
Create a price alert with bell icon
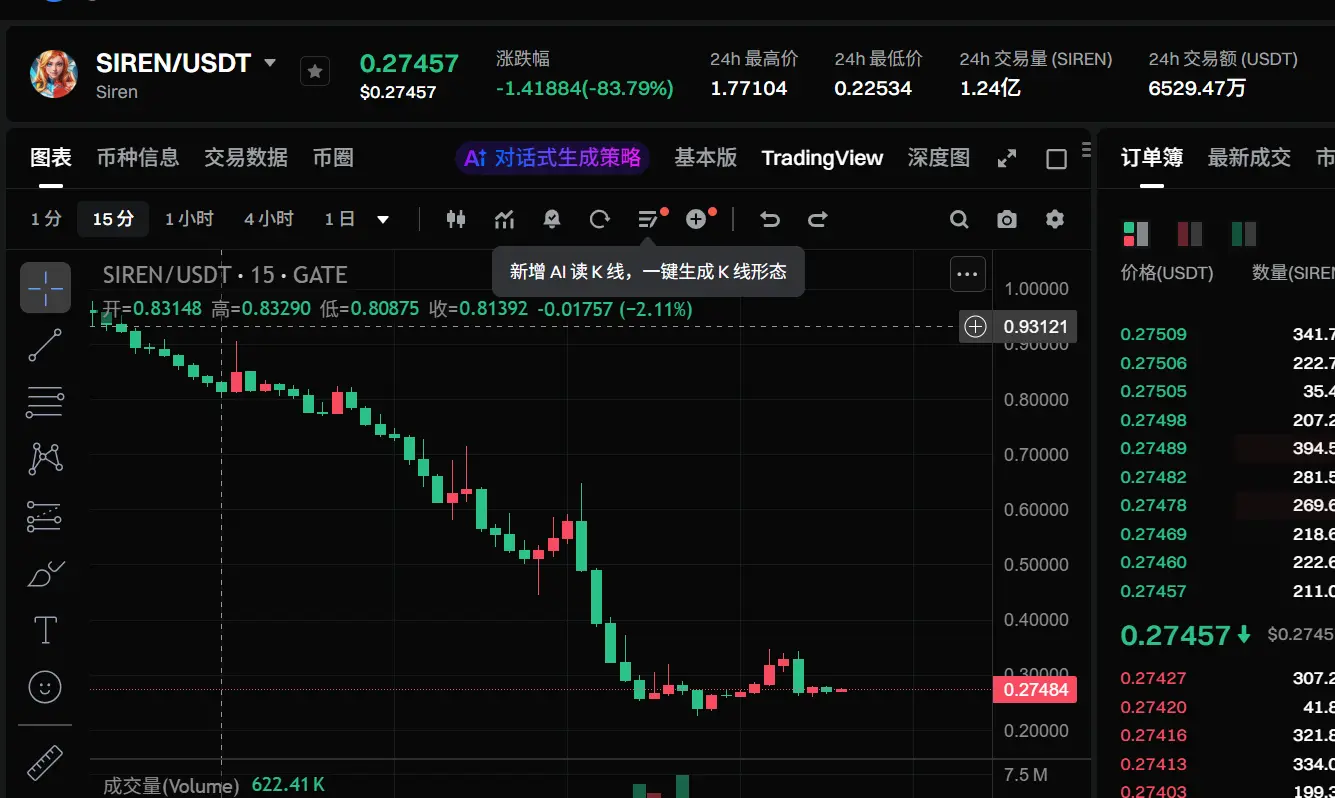coord(551,219)
